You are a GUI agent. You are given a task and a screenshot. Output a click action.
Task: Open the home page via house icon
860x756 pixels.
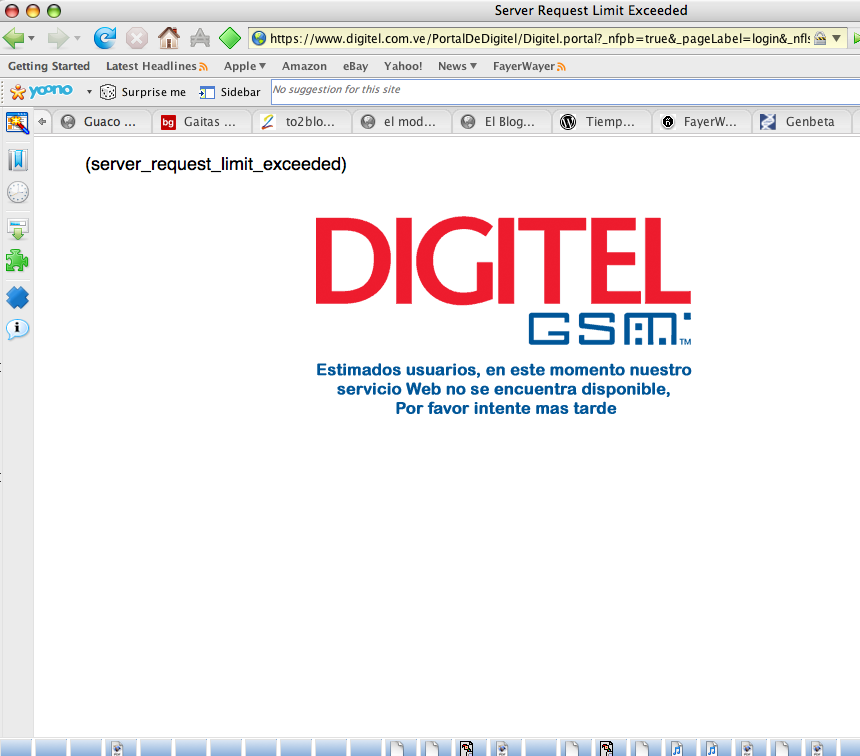point(169,38)
